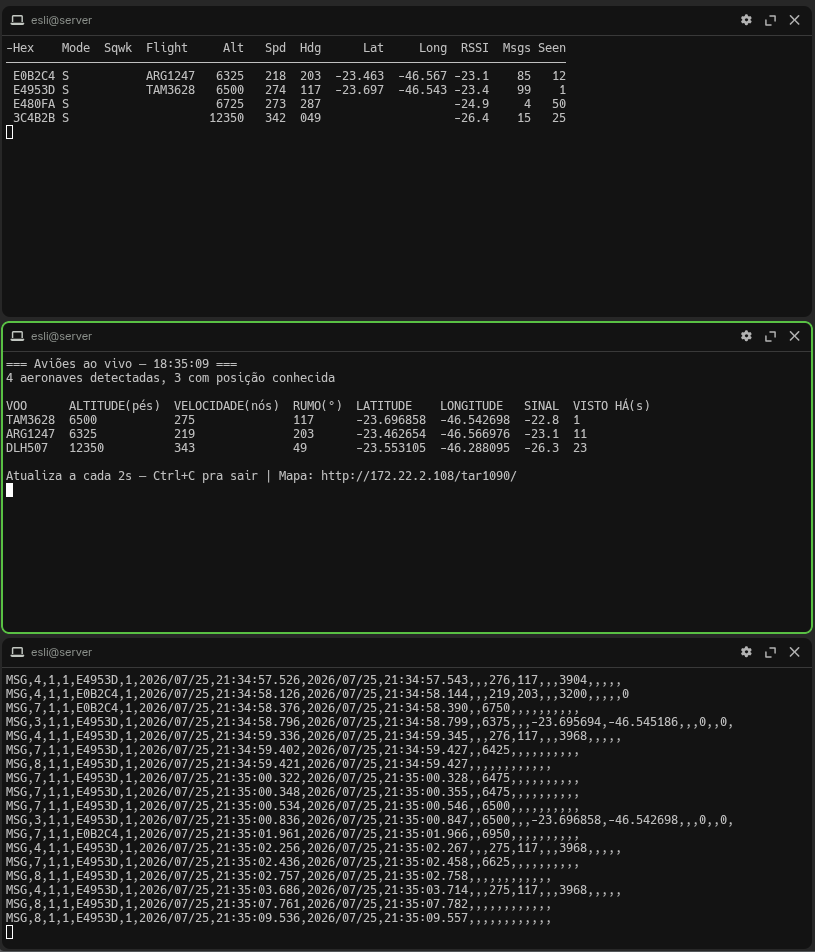Open settings gear of top terminal pane
The image size is (815, 952).
point(746,20)
